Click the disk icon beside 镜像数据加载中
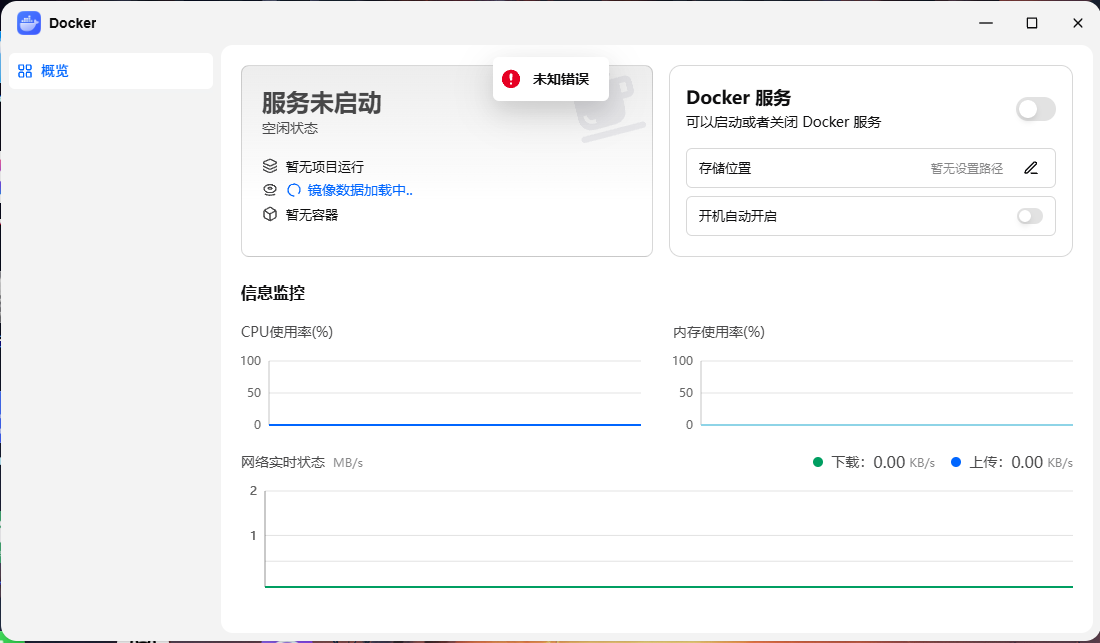The height and width of the screenshot is (643, 1100). [270, 190]
